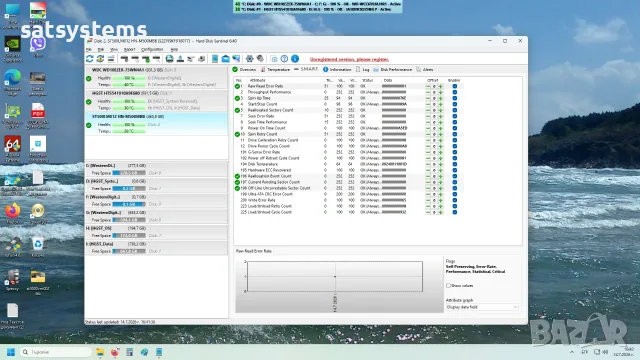Click the D: HGST free space bar
Image resolution: width=640 pixels, height=360 pixels.
point(129,189)
